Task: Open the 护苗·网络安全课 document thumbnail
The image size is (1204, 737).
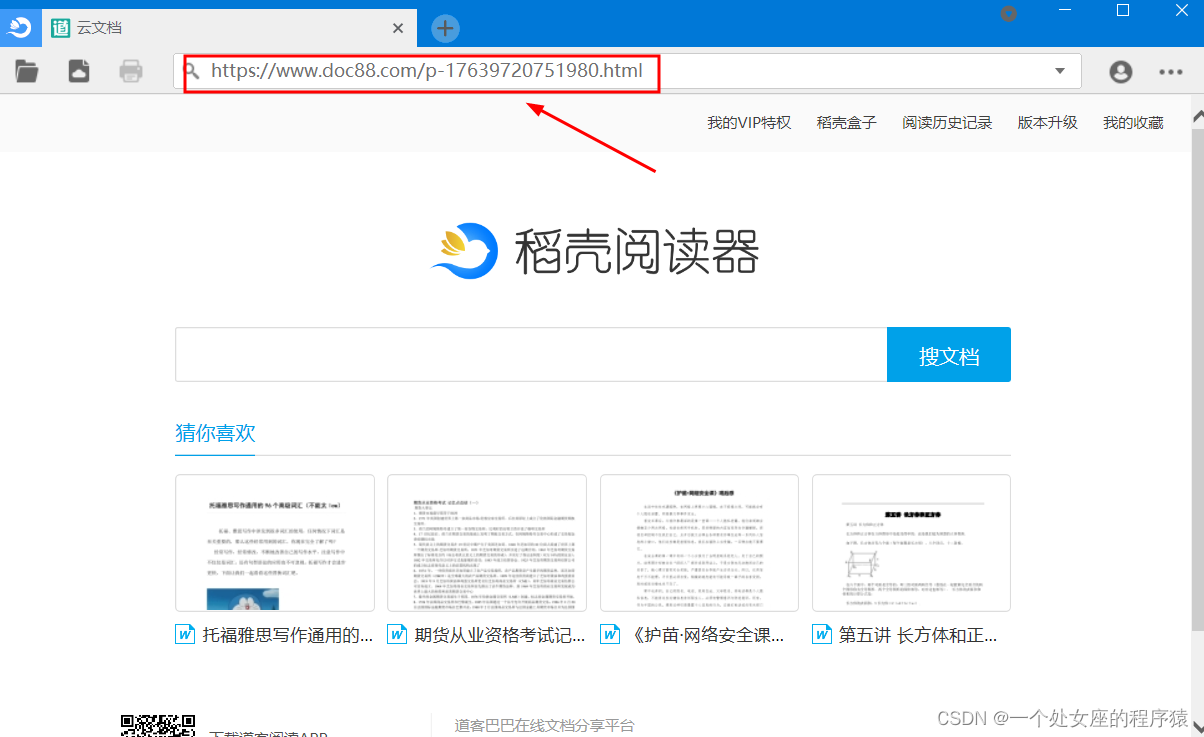Action: click(x=699, y=543)
